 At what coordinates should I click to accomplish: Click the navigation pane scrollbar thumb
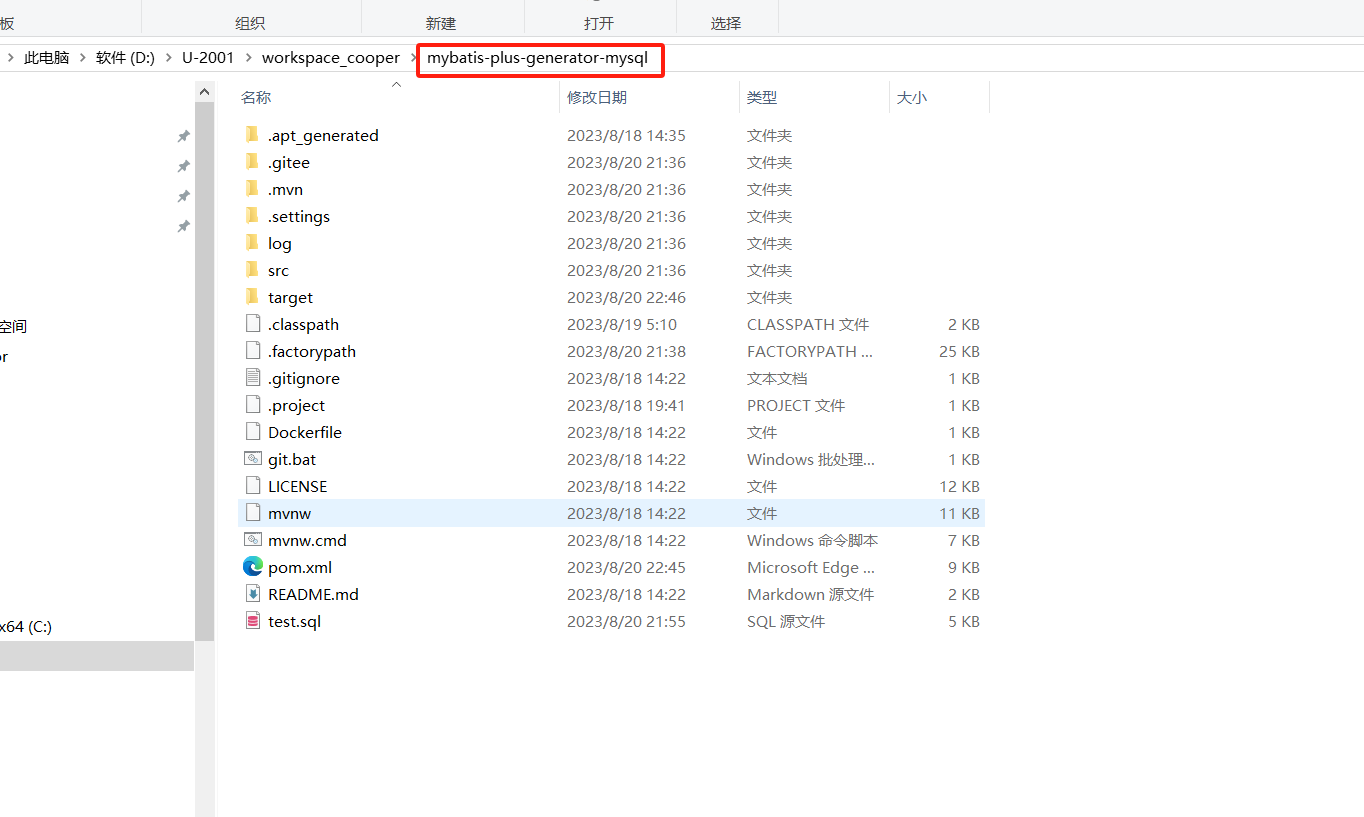pos(205,371)
